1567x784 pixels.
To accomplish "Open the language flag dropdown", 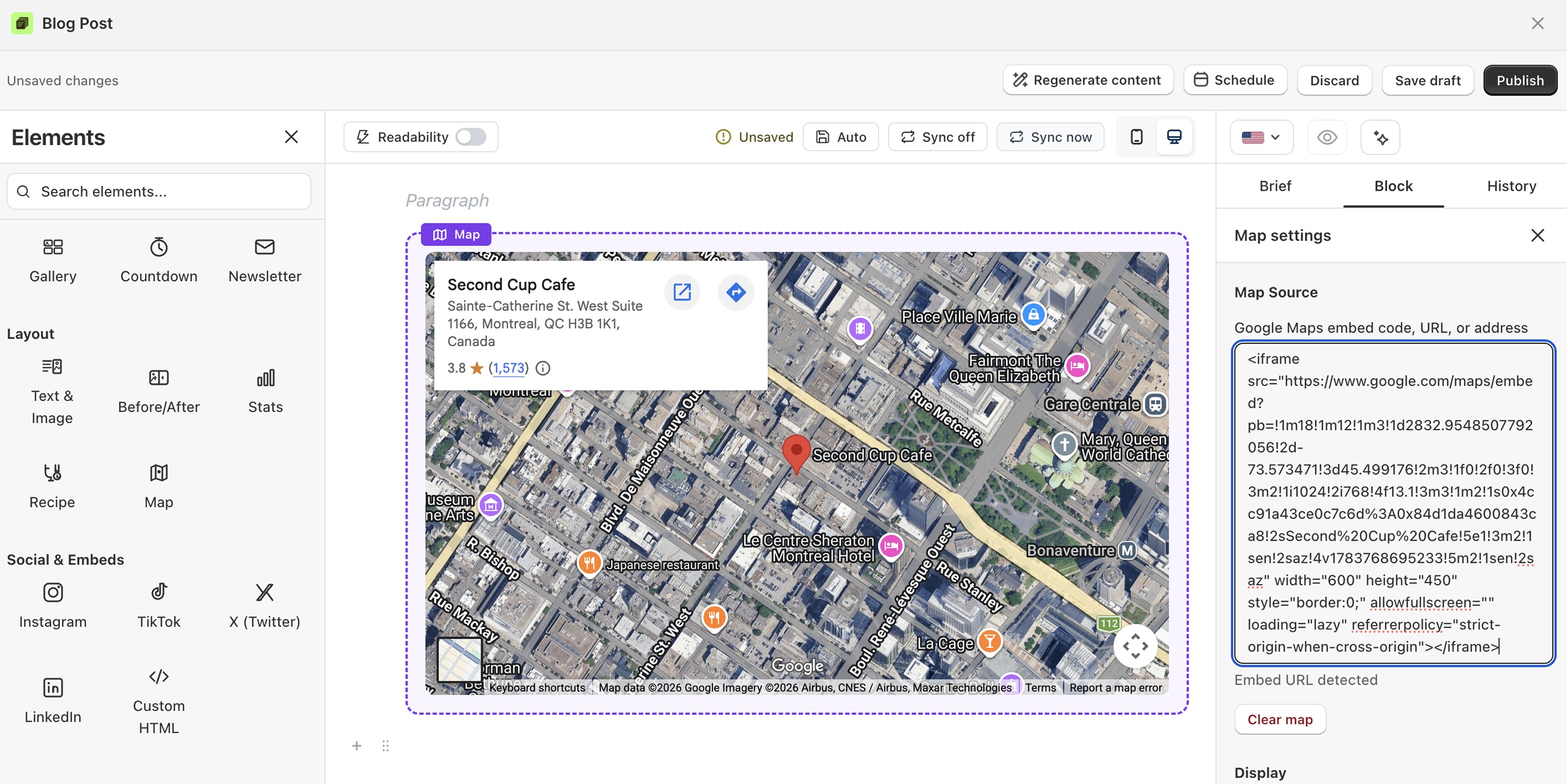I will [x=1261, y=137].
